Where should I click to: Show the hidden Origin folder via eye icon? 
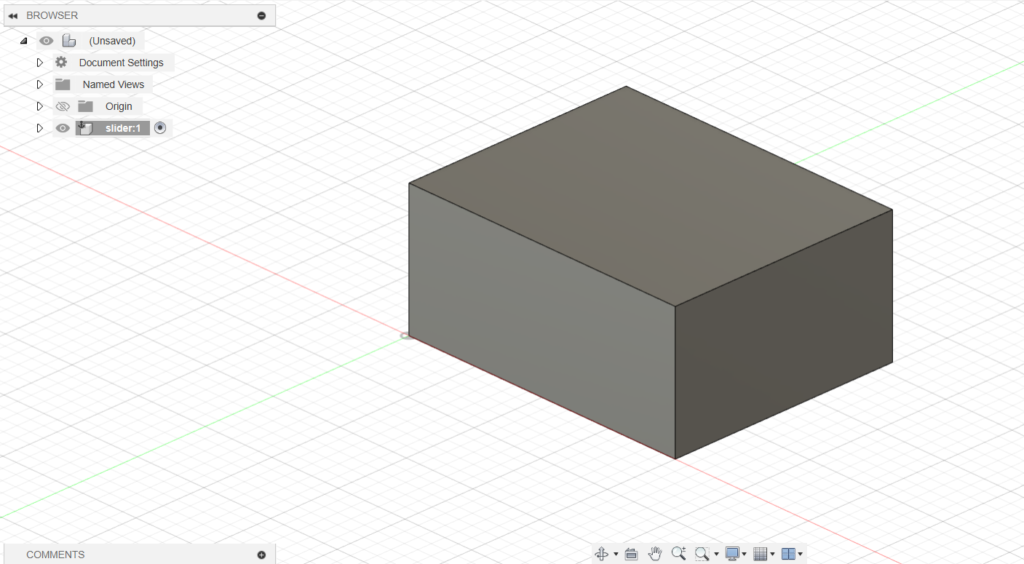(62, 106)
